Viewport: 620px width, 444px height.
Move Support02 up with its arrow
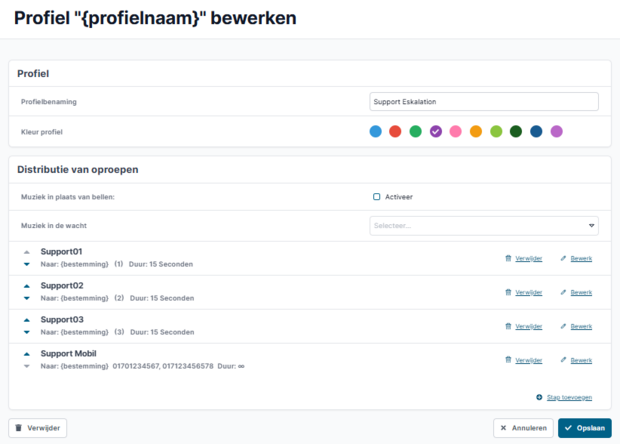[x=26, y=286]
